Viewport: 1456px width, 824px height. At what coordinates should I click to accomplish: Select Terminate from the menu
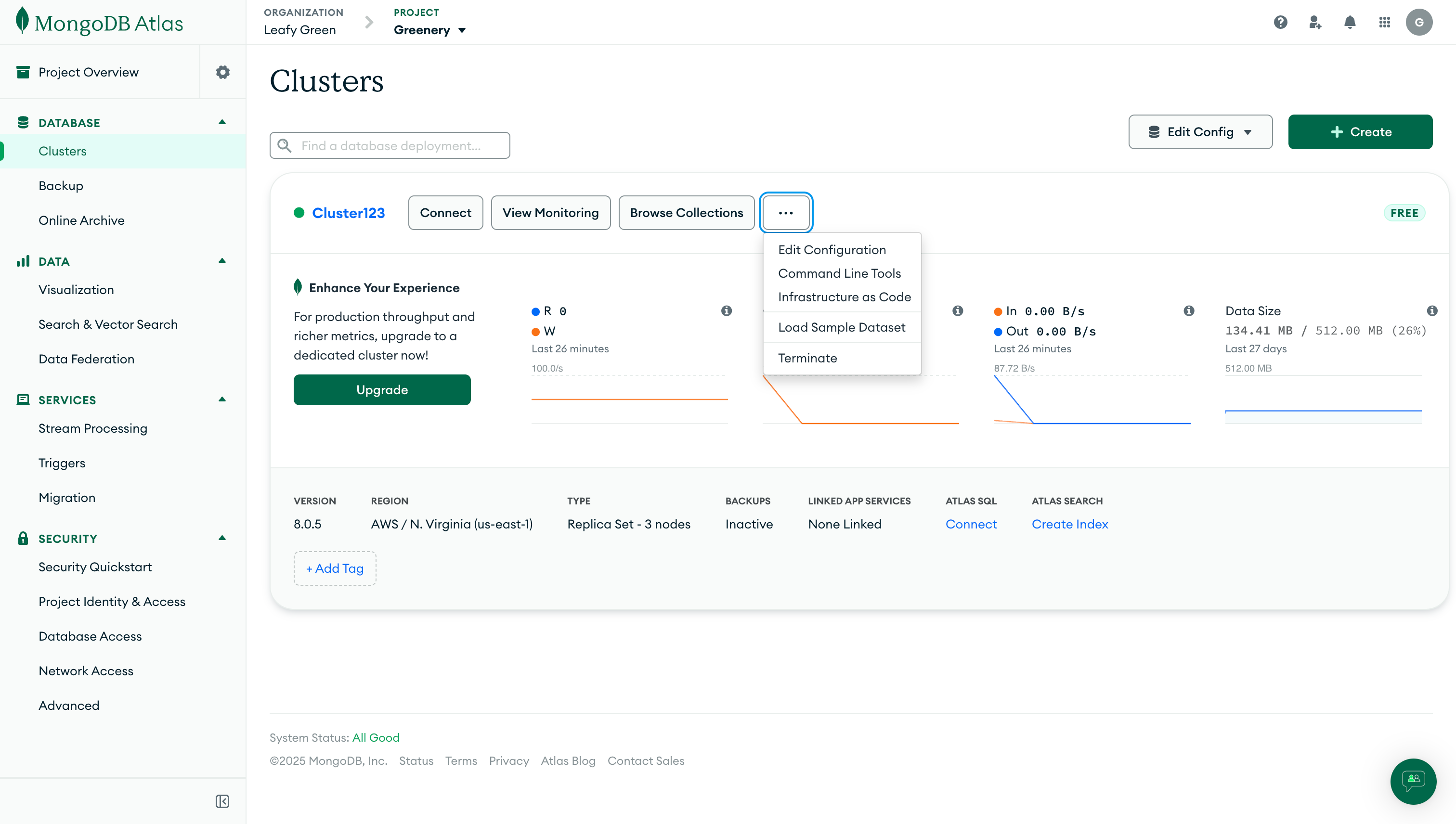[807, 358]
